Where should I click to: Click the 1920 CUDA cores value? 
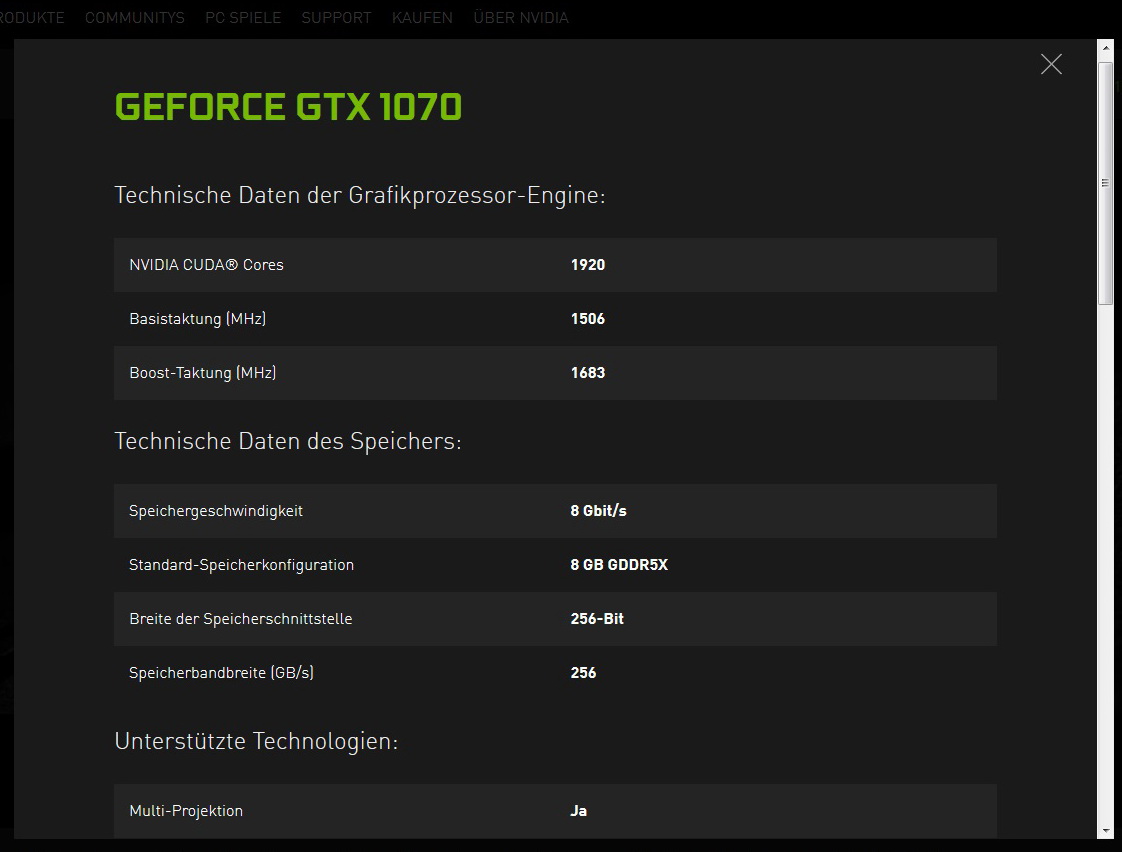[587, 265]
